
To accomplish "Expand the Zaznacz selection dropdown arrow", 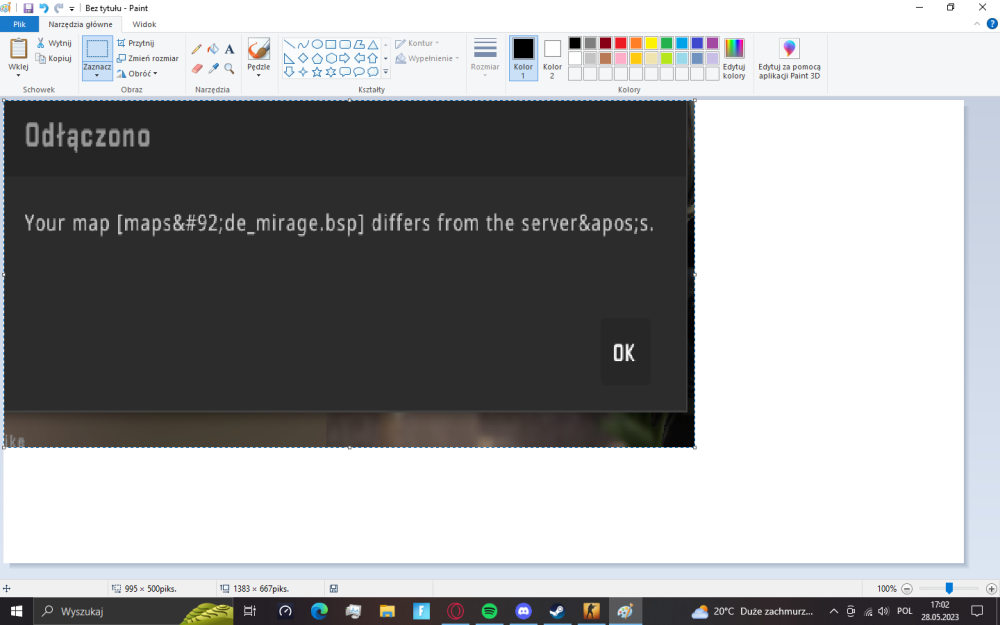I will pyautogui.click(x=97, y=75).
